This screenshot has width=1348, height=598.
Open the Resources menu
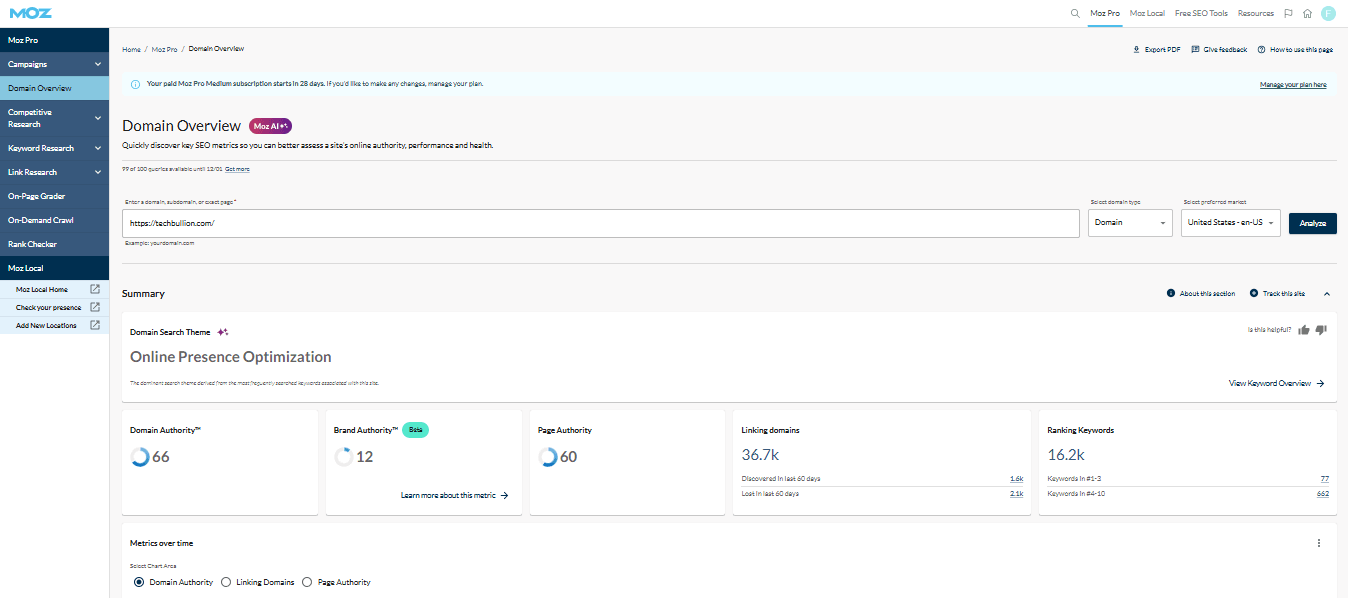[1256, 13]
